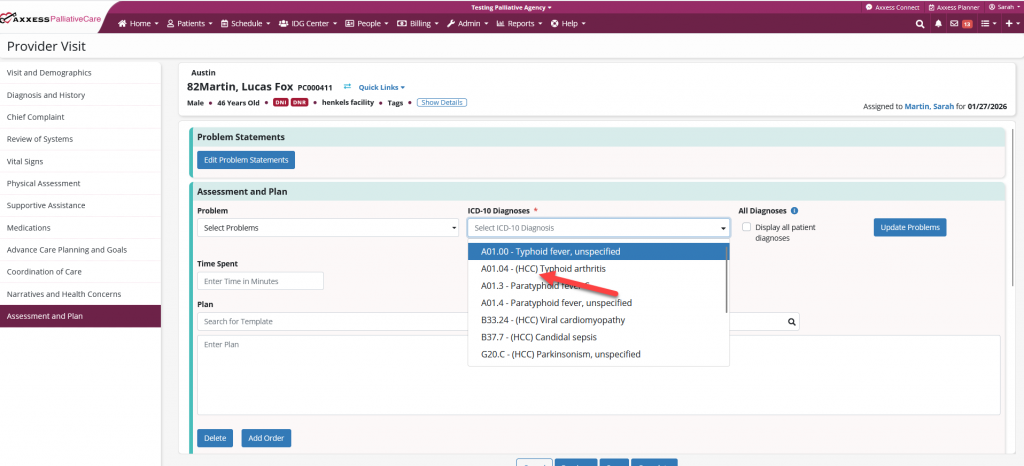Open the messages envelope inbox

tap(954, 23)
